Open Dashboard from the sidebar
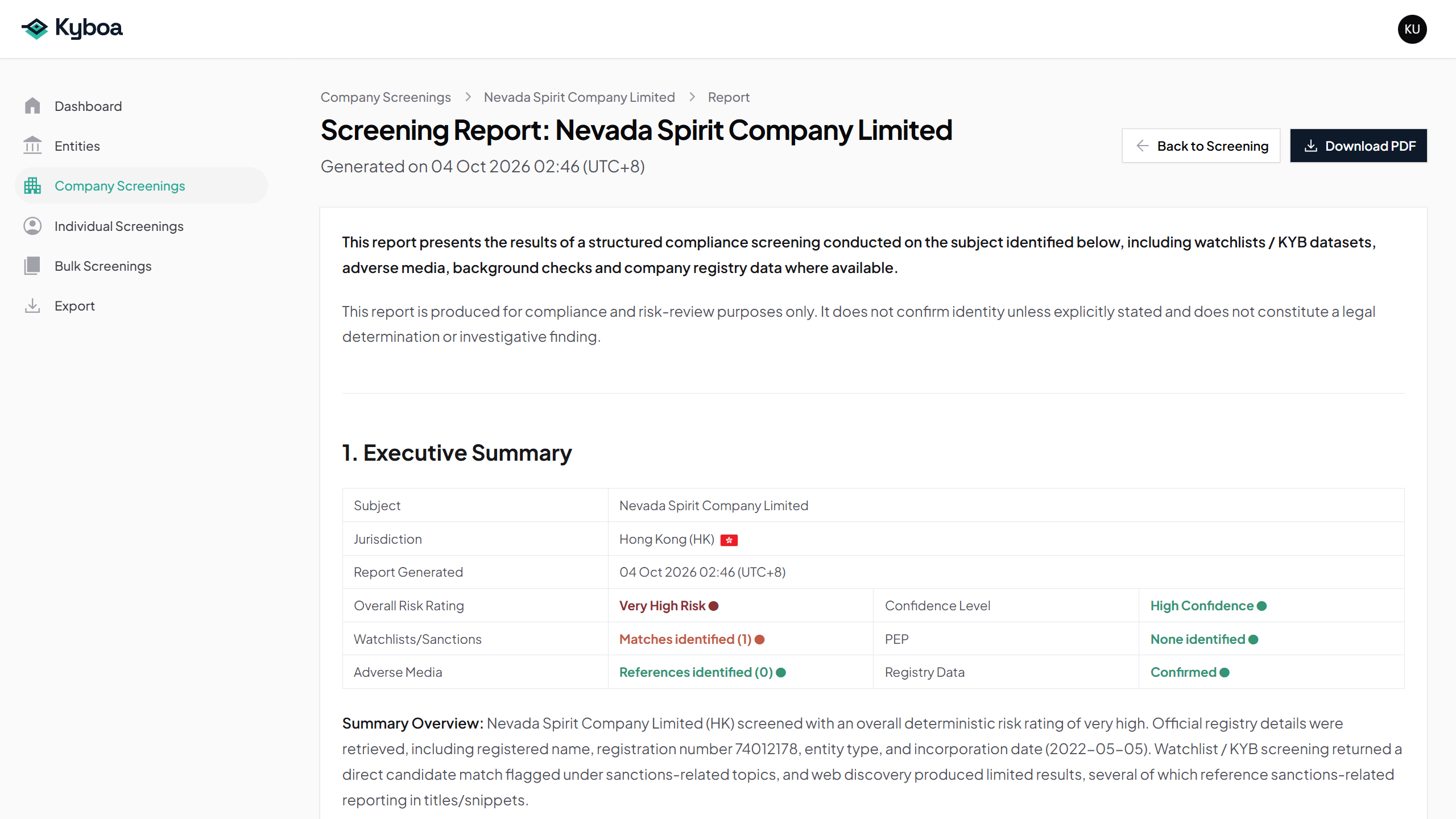The width and height of the screenshot is (1456, 819). pyautogui.click(x=141, y=106)
